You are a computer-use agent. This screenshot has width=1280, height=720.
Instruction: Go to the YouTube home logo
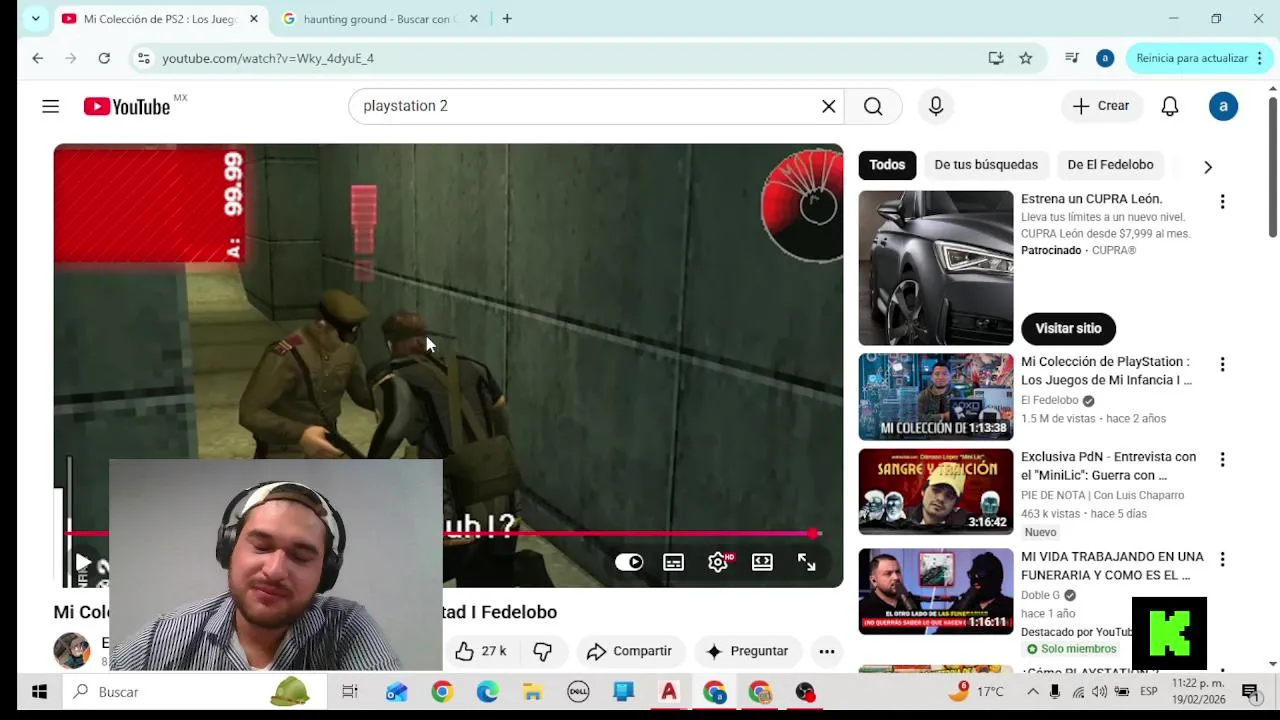[127, 106]
